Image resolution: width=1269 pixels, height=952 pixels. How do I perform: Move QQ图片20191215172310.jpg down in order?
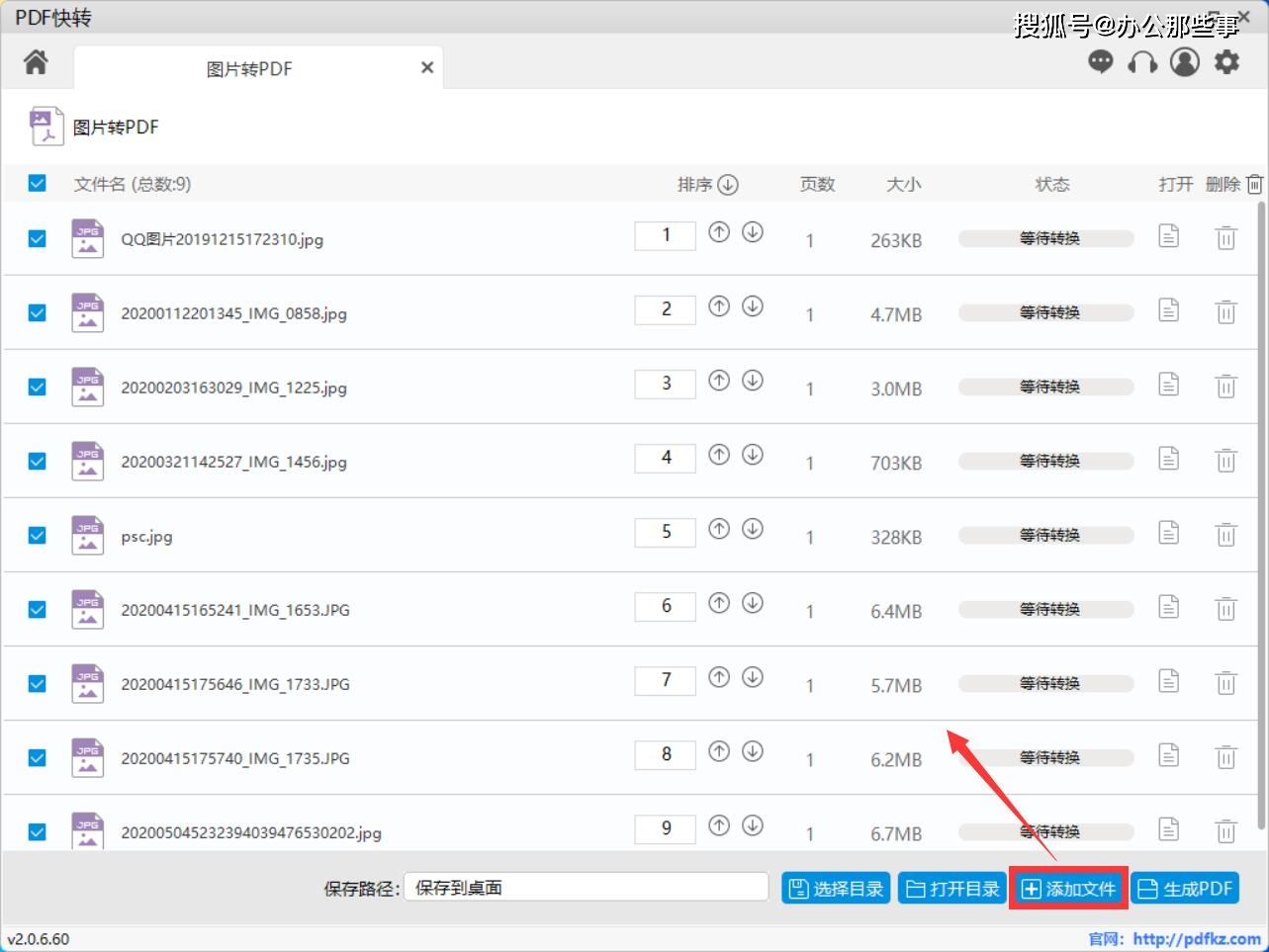[x=753, y=232]
